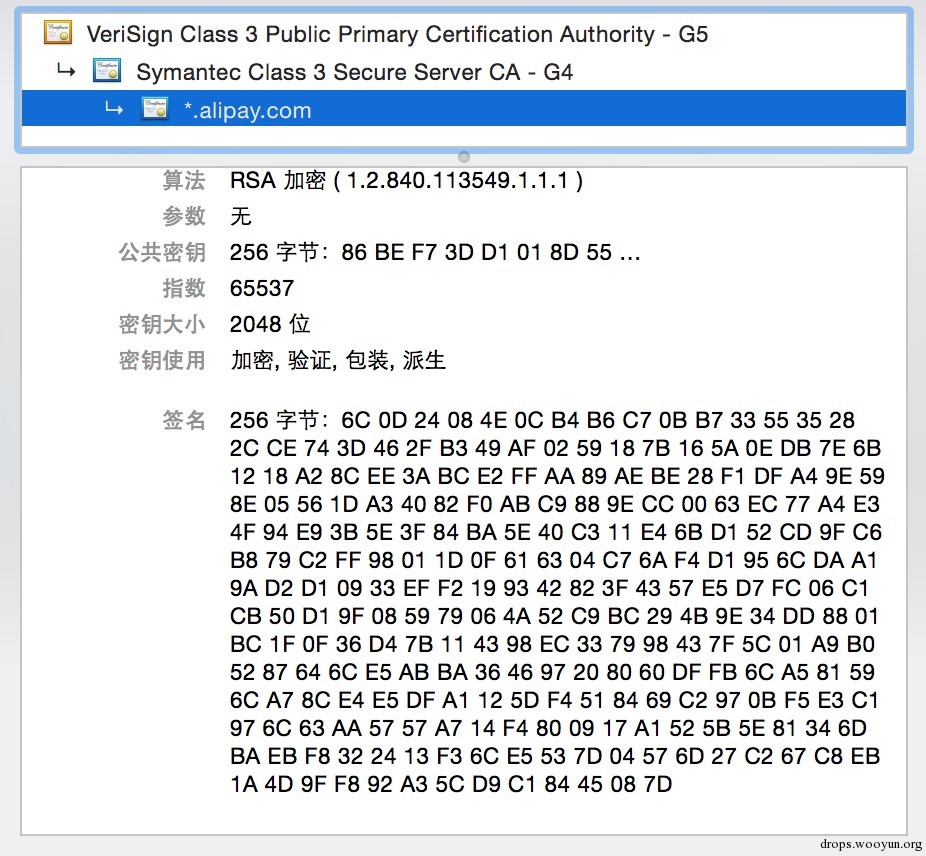The image size is (926, 856).
Task: Click signature line starting CB 50 D1 9F
Action: pos(554,616)
